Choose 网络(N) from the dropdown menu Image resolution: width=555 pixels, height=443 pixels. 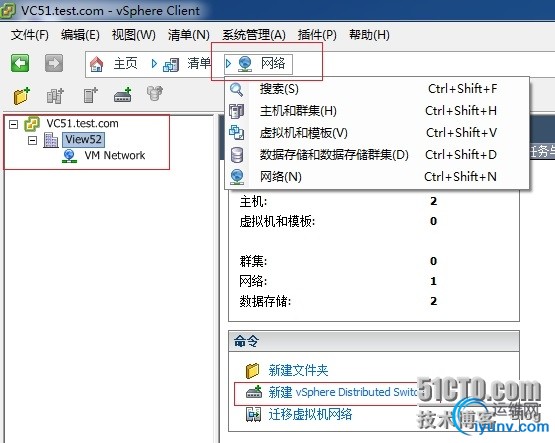(x=377, y=177)
